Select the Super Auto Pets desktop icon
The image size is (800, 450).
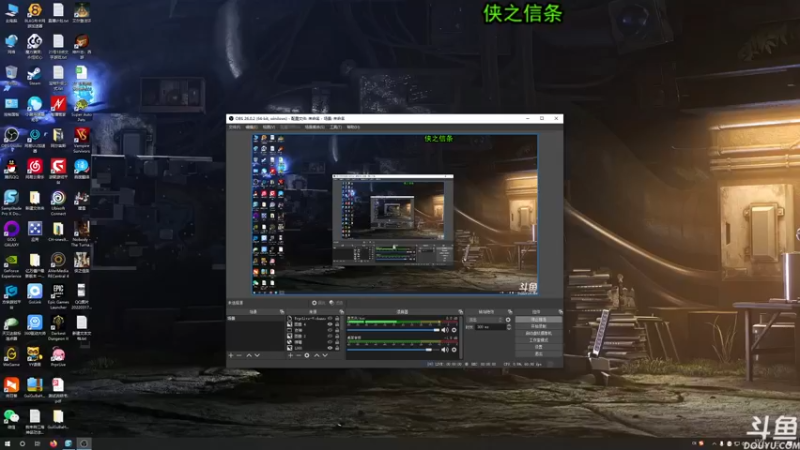click(x=82, y=108)
